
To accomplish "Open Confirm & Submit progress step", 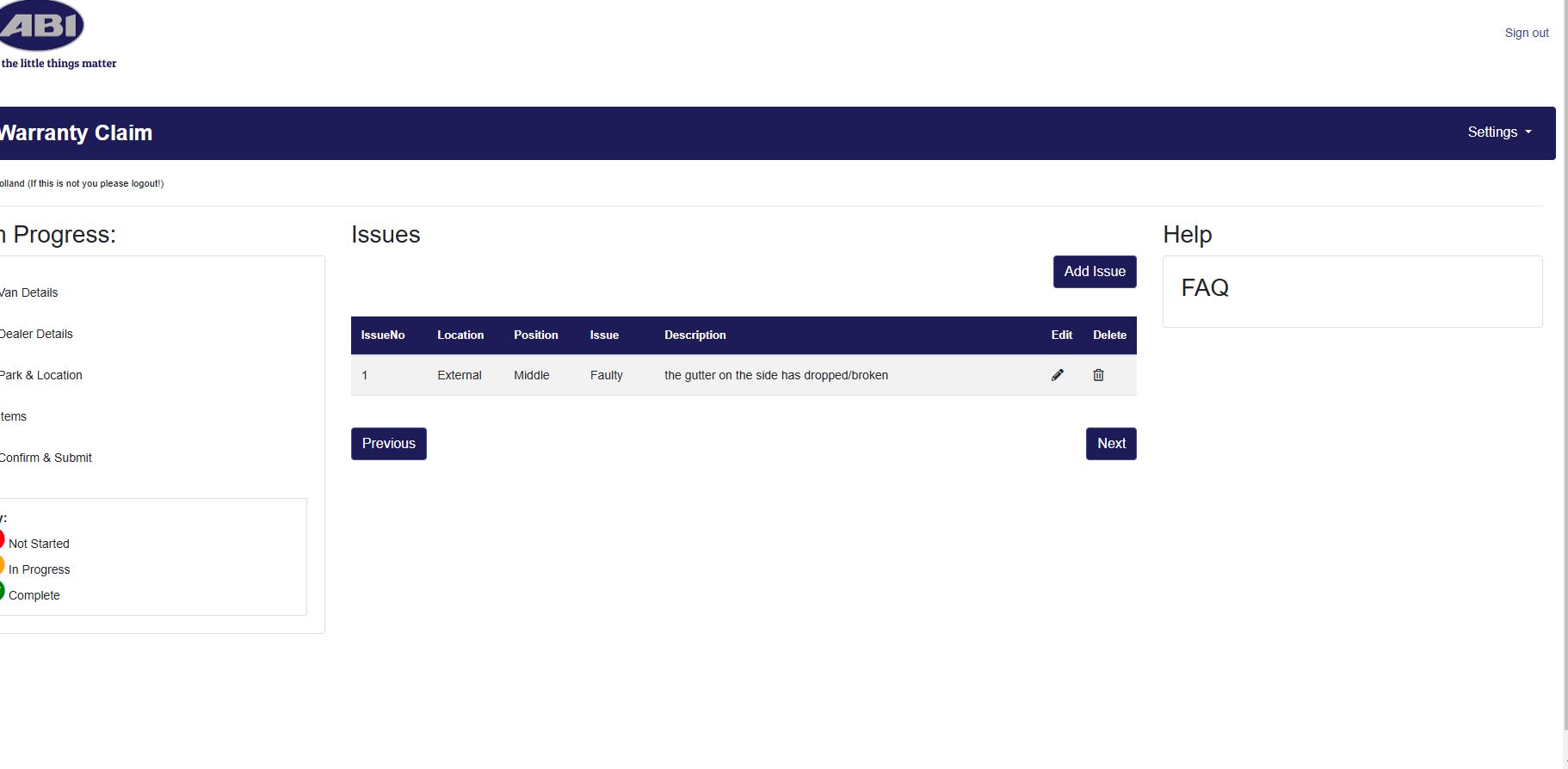I will click(x=46, y=458).
